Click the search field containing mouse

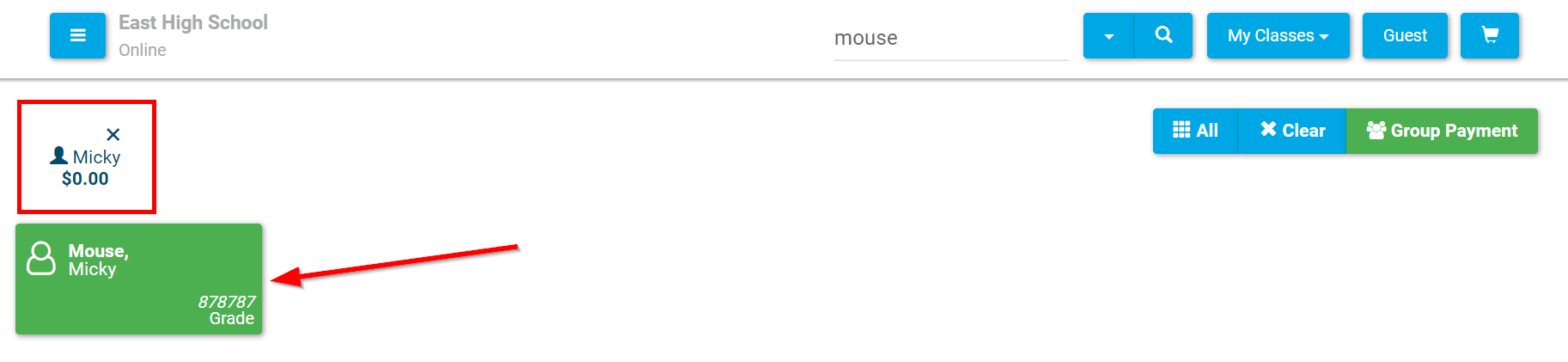(x=951, y=39)
